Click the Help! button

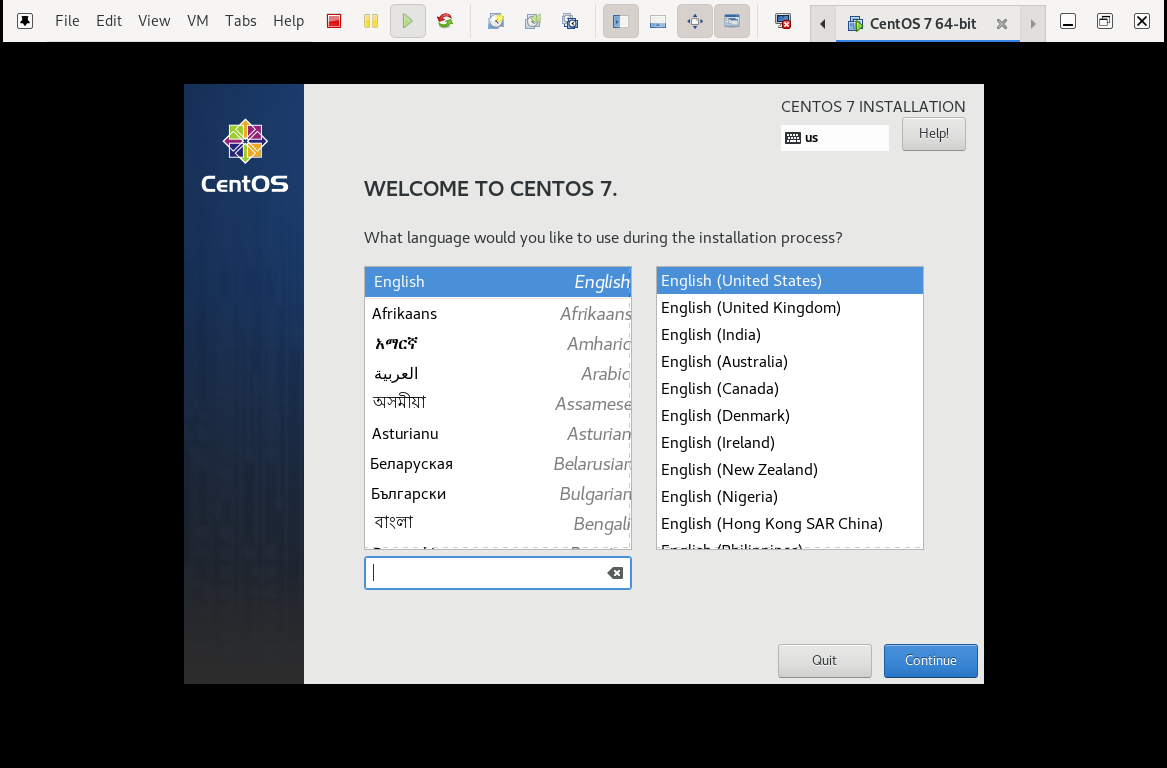tap(933, 134)
